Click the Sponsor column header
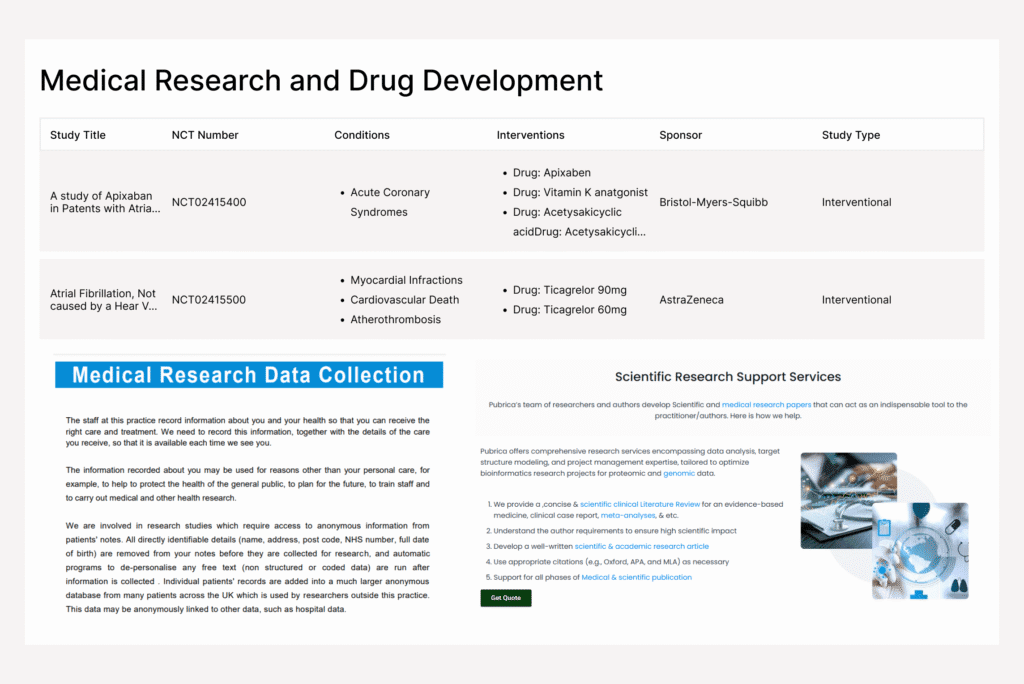 click(681, 134)
